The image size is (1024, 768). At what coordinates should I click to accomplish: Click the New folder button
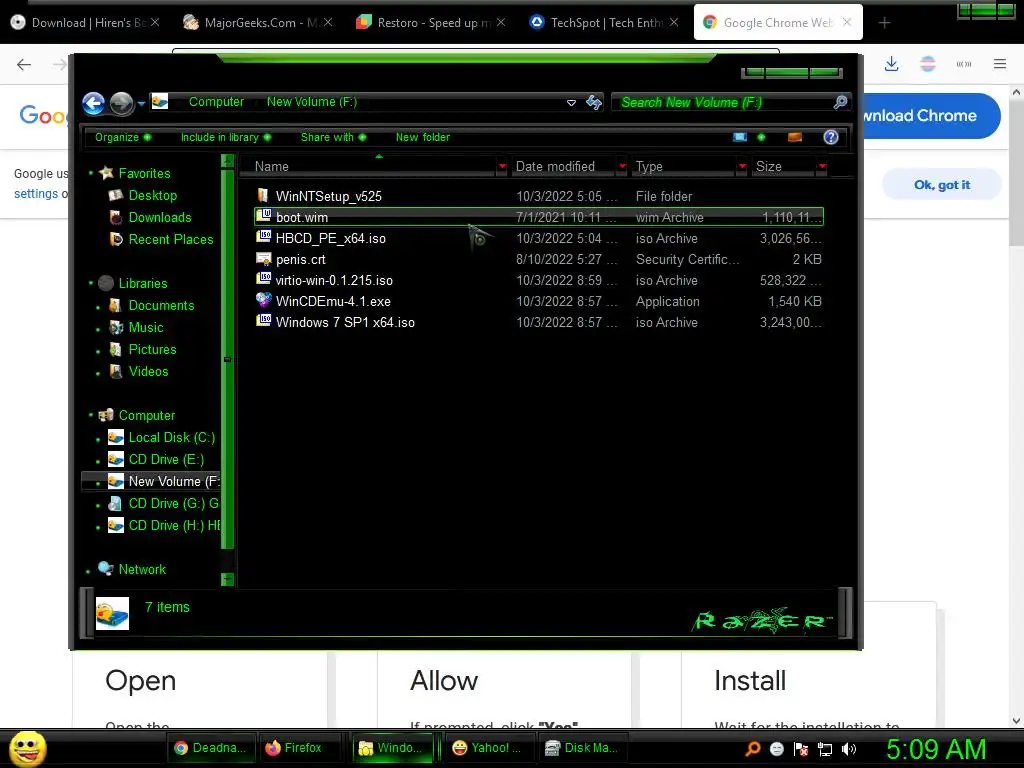tap(423, 137)
